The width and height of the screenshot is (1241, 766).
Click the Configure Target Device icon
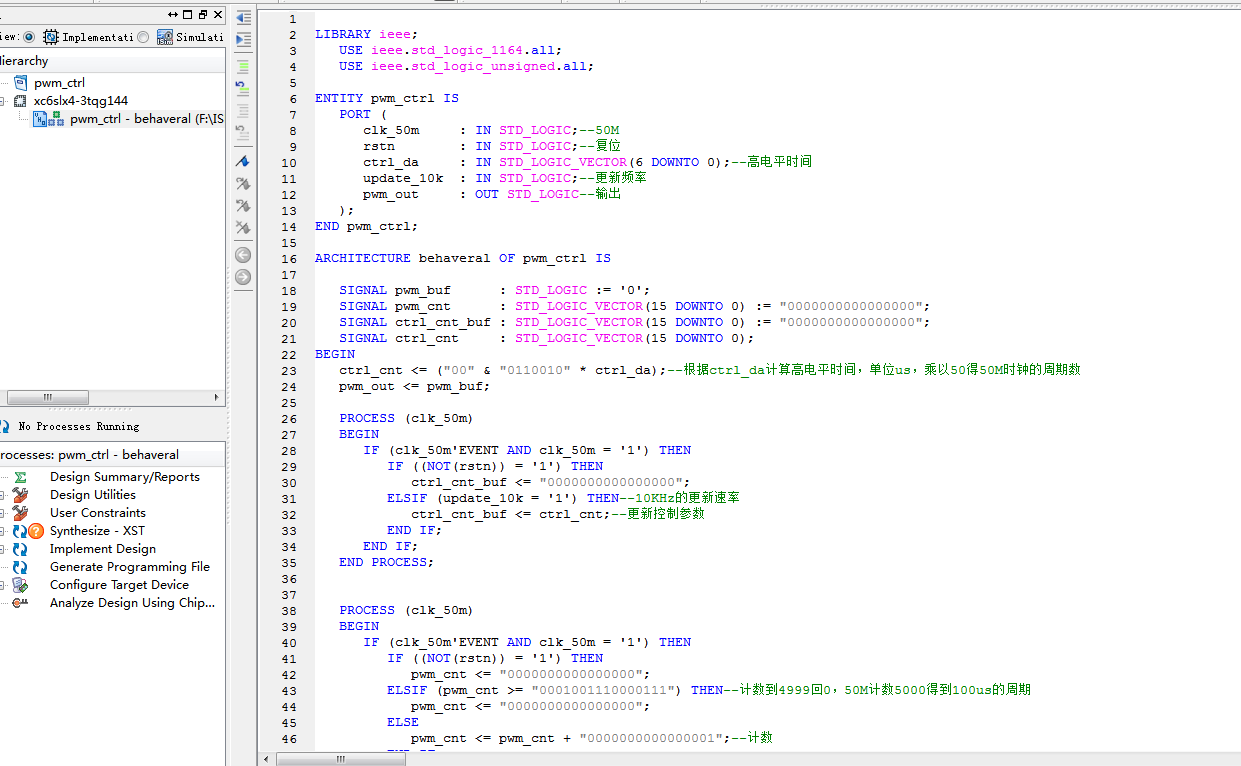[20, 585]
